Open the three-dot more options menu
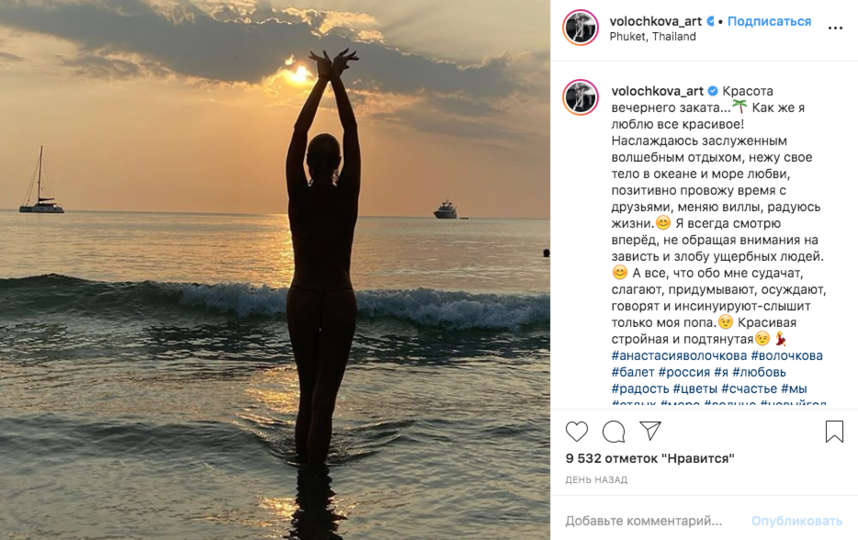The image size is (858, 540). [835, 28]
